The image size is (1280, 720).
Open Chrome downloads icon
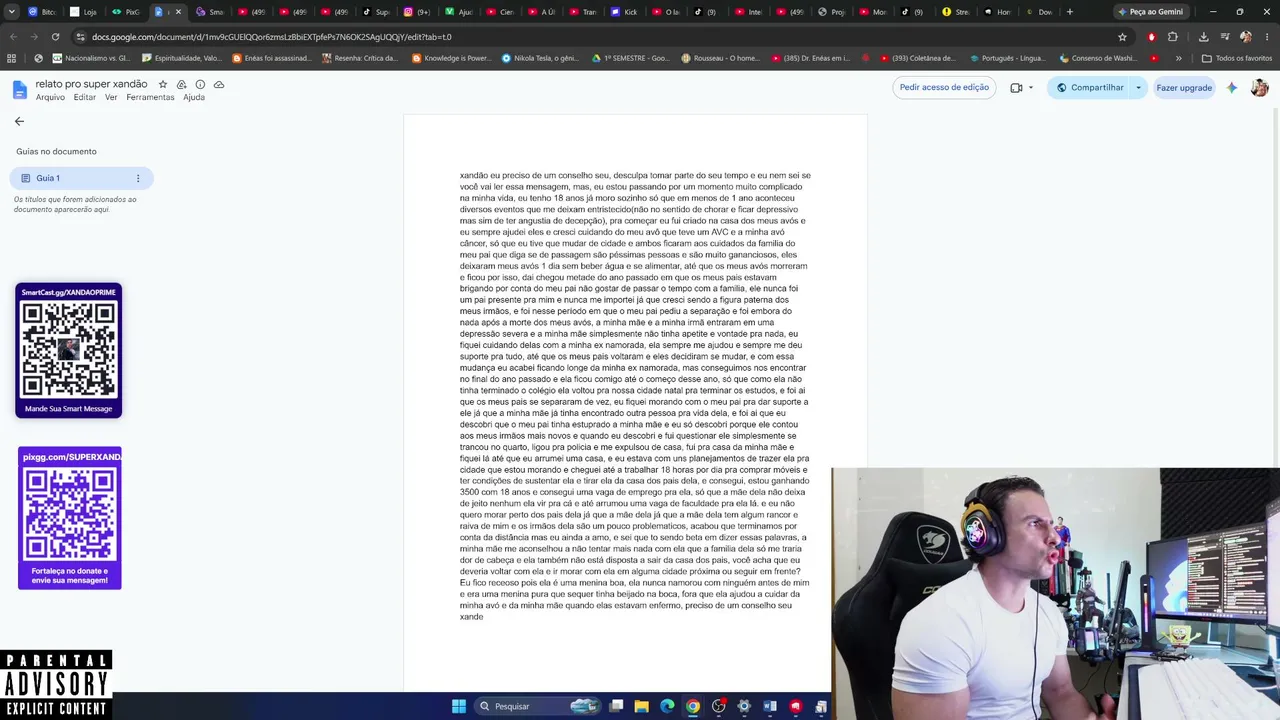pyautogui.click(x=1203, y=37)
